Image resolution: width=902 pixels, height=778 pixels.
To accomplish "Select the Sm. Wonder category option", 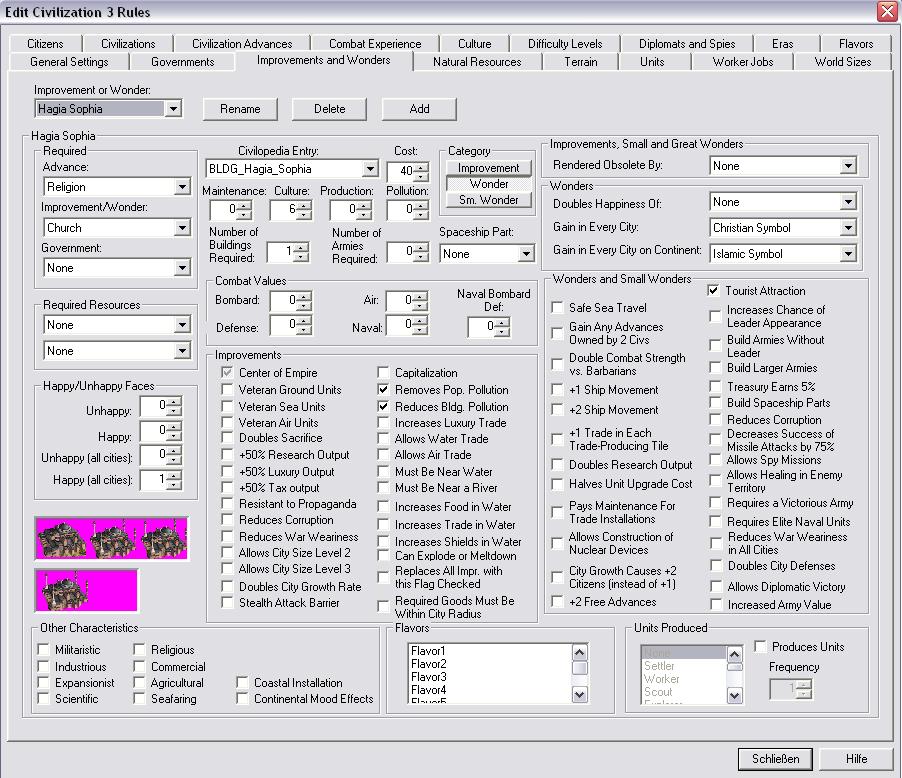I will tap(489, 200).
